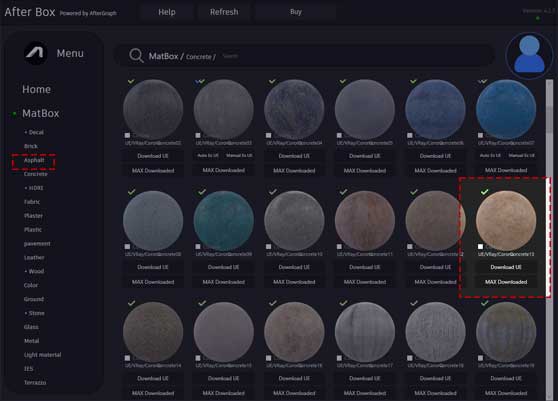
Task: Expand the Decal category in sidebar
Action: [34, 132]
